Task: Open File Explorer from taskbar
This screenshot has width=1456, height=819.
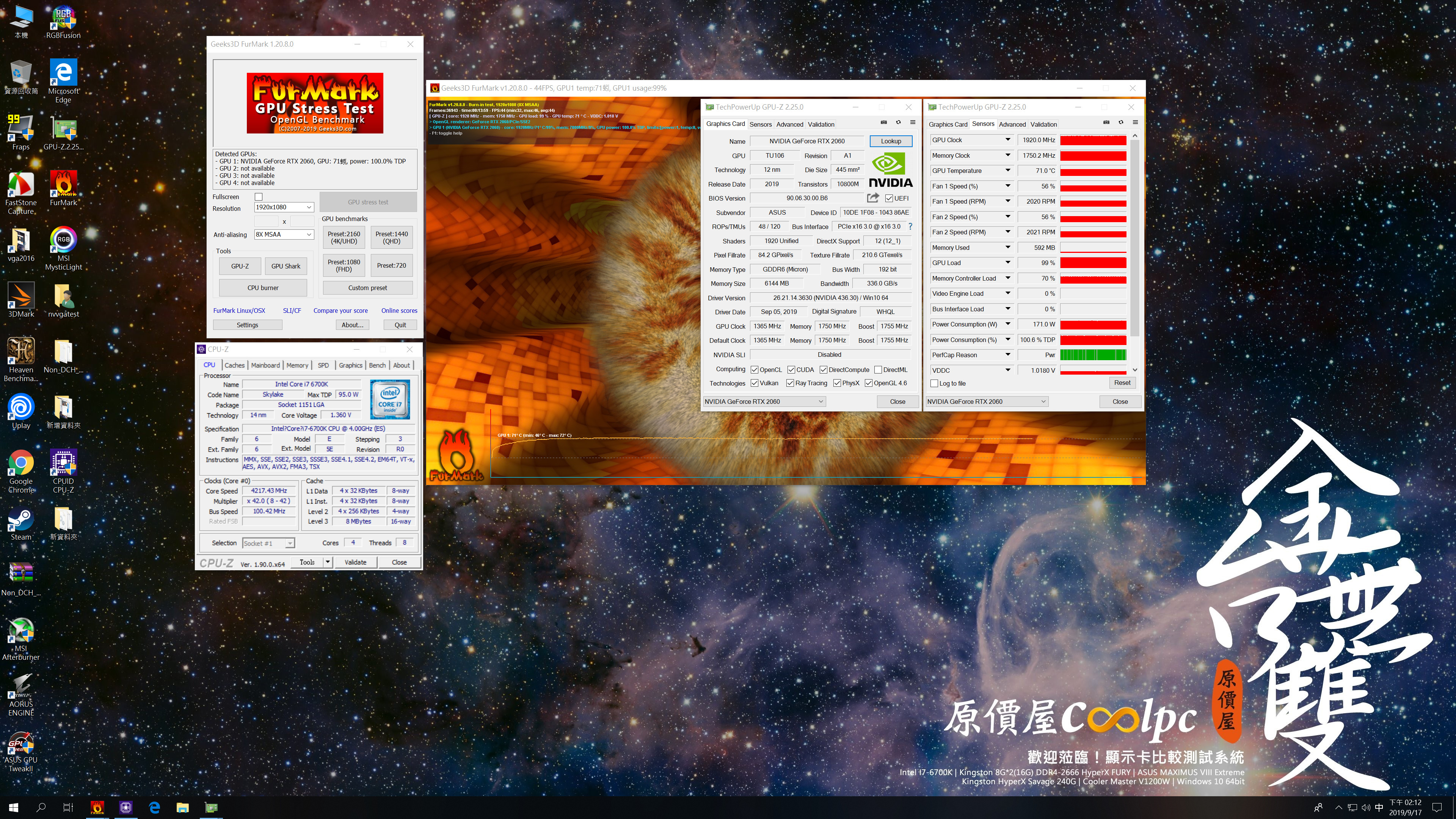Action: pyautogui.click(x=182, y=808)
